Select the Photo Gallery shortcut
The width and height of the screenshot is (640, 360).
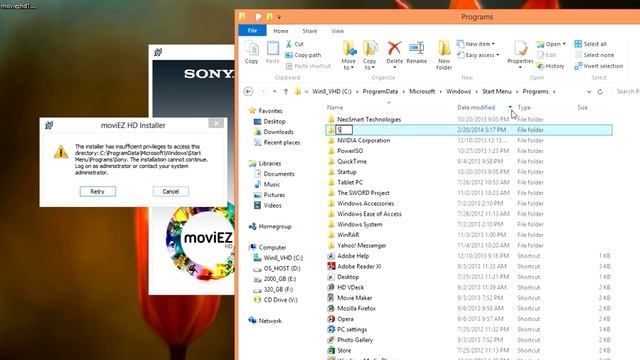point(350,340)
